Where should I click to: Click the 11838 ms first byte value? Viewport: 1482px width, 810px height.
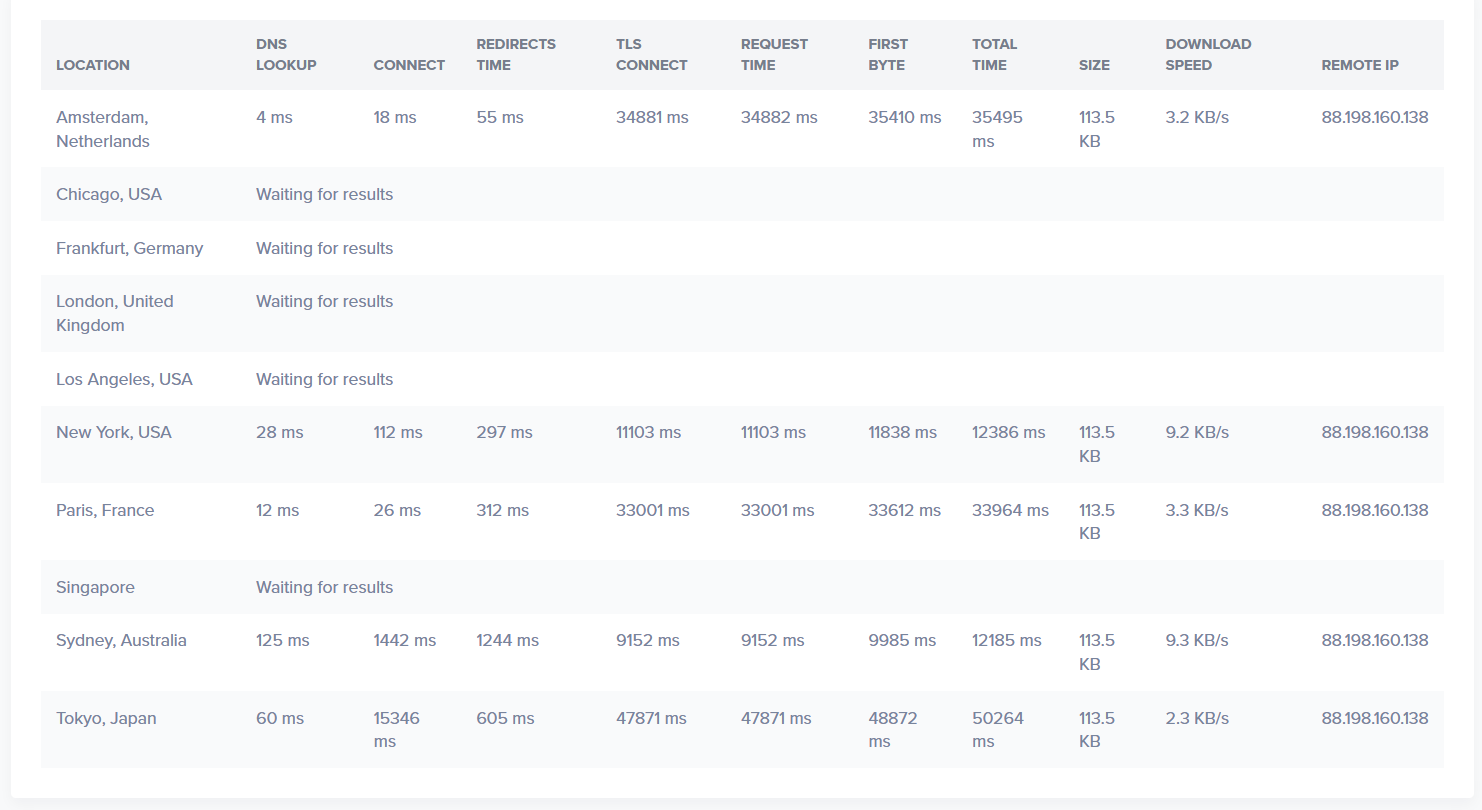(x=902, y=432)
